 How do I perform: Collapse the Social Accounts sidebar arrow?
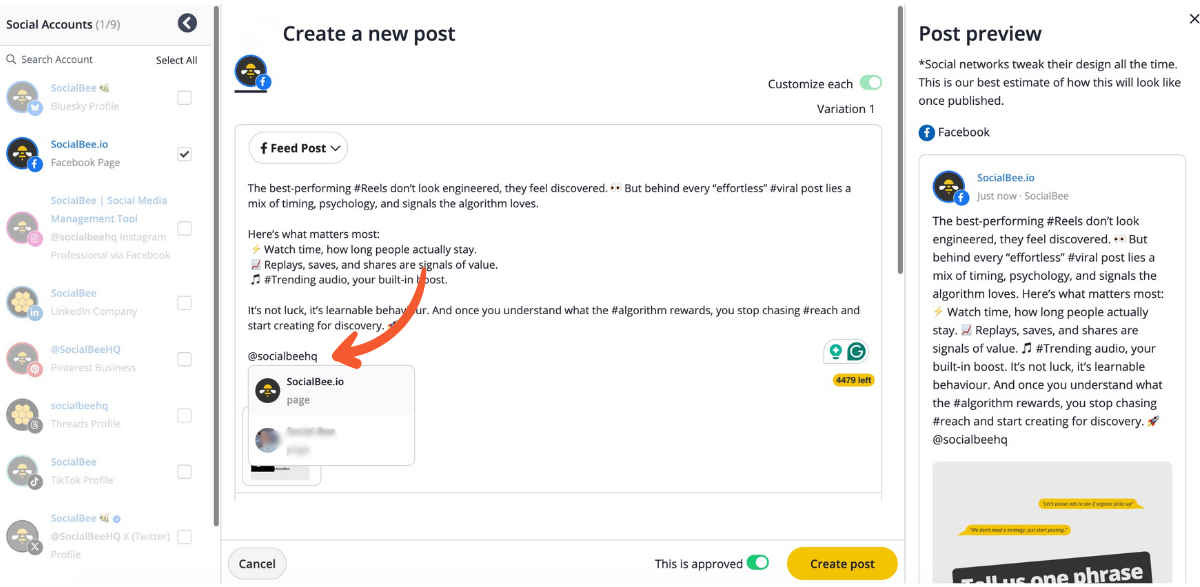187,23
